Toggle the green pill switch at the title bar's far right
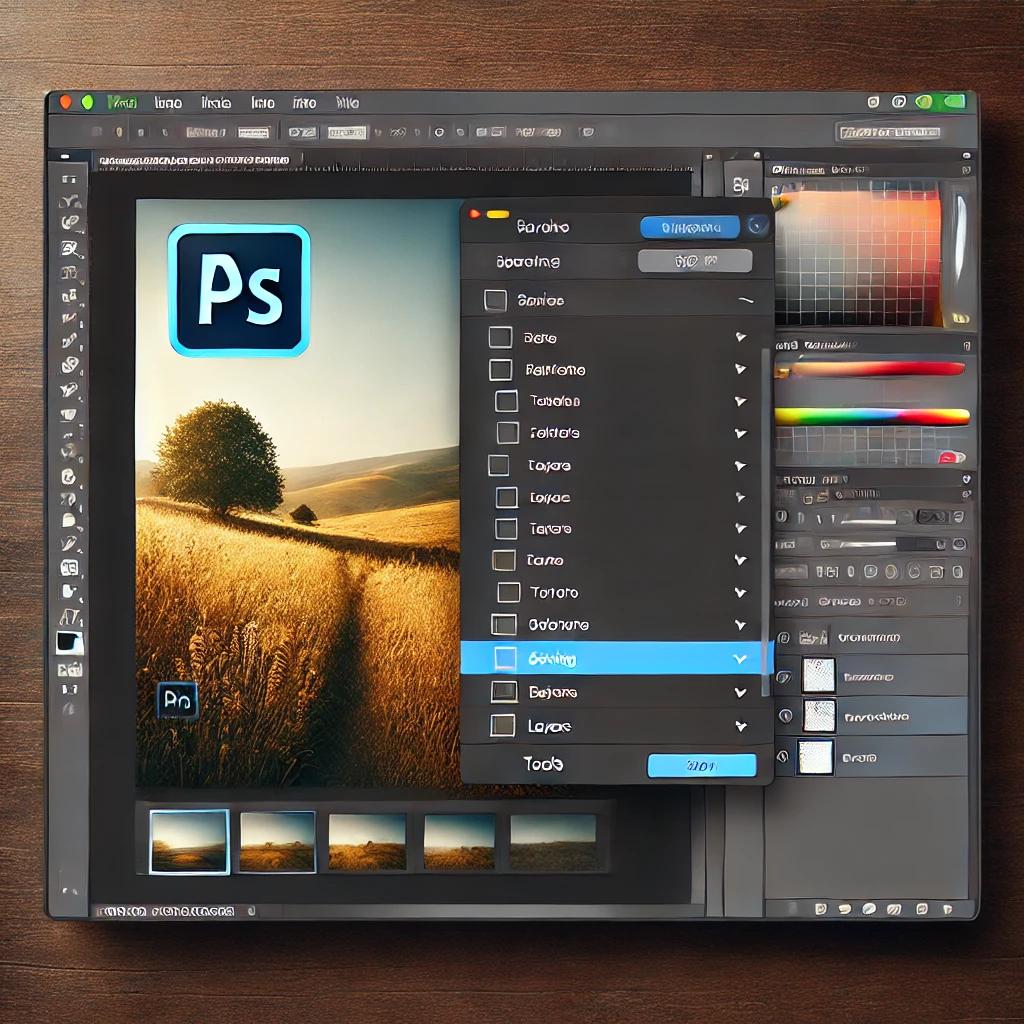 tap(953, 101)
